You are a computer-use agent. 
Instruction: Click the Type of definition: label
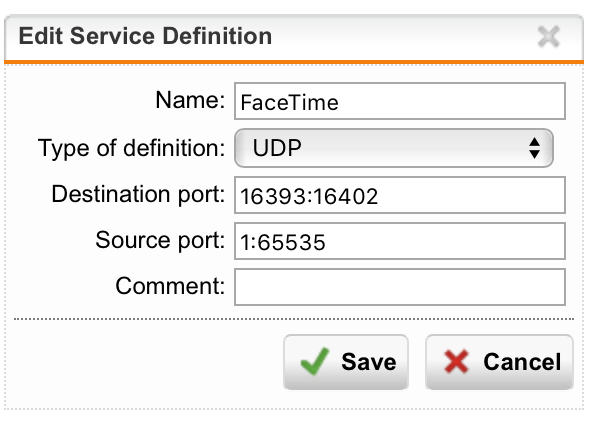[132, 148]
